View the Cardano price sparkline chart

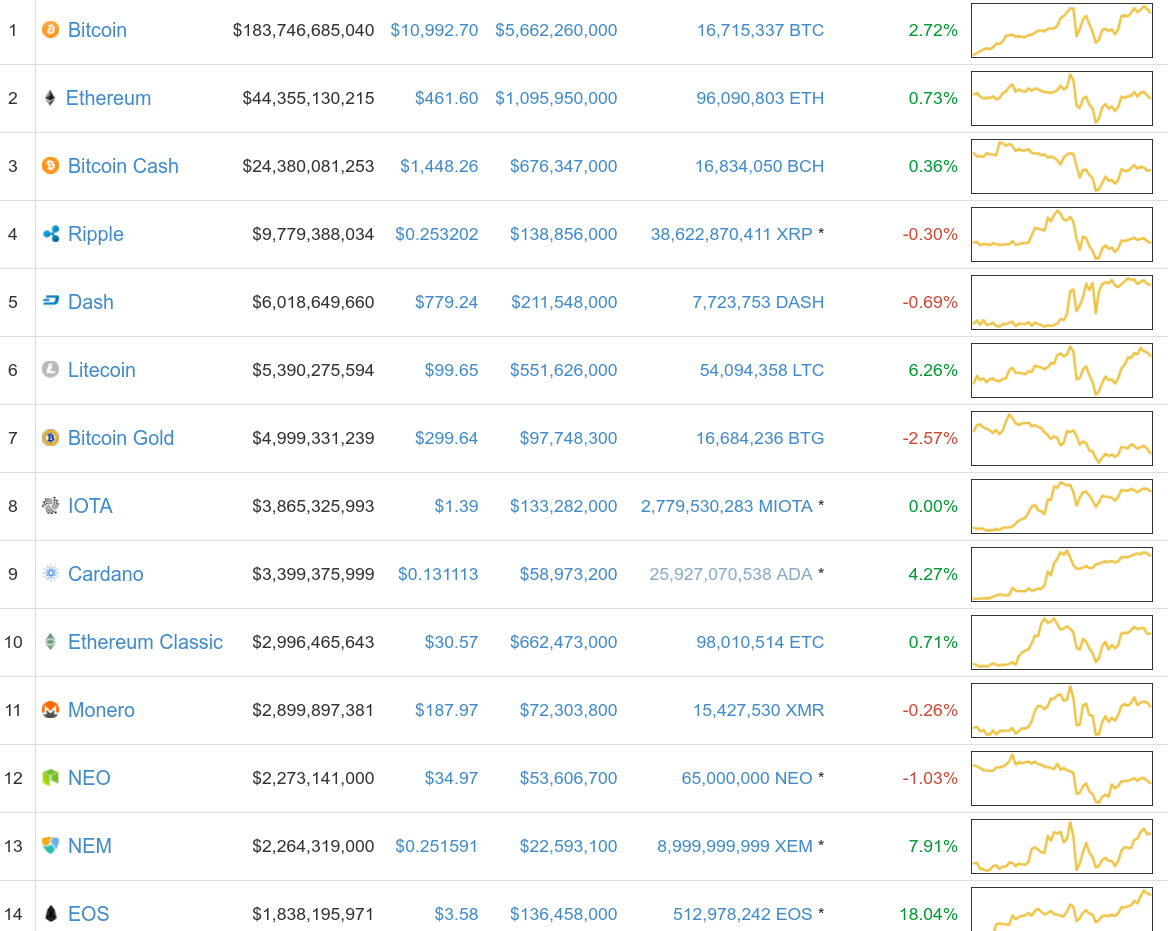[x=1062, y=574]
